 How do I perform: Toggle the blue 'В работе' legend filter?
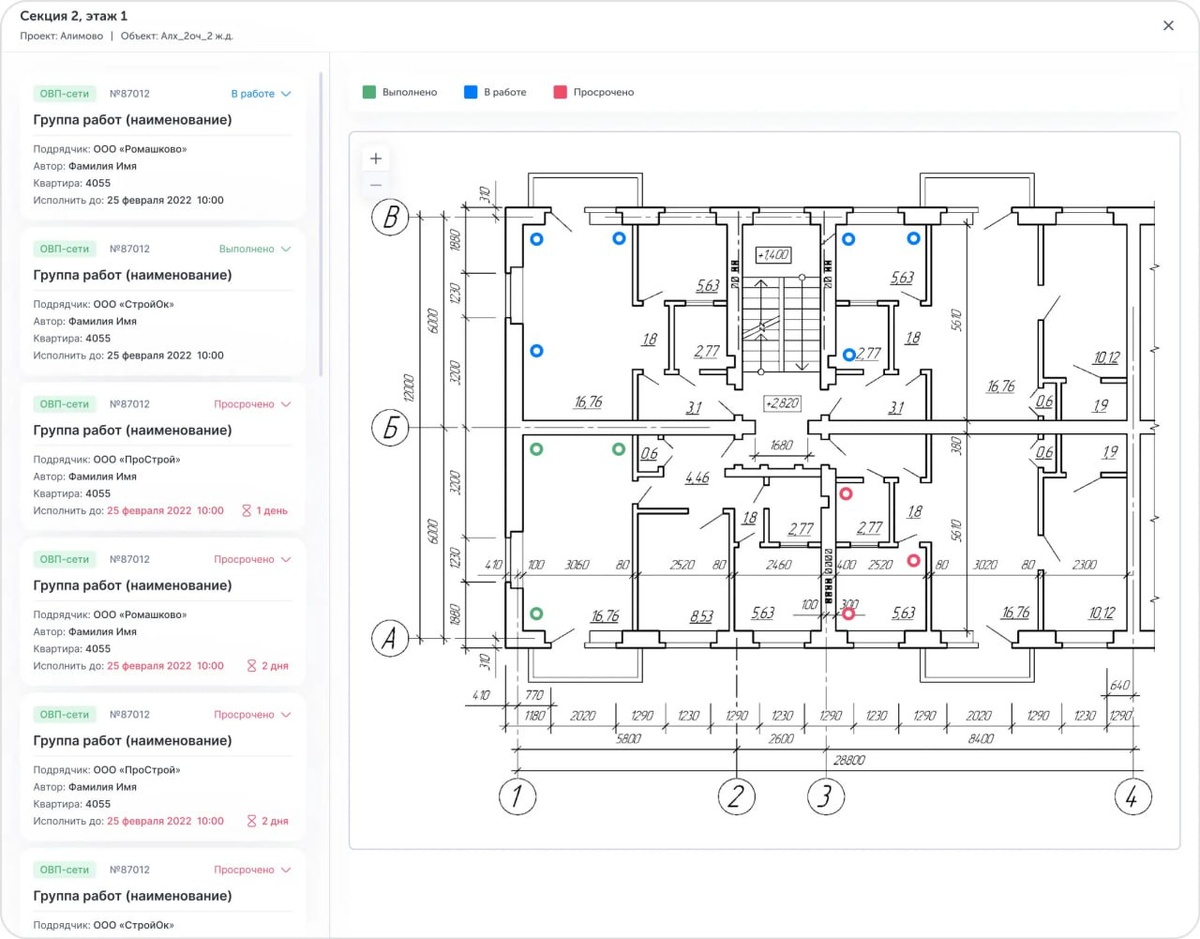coord(495,92)
